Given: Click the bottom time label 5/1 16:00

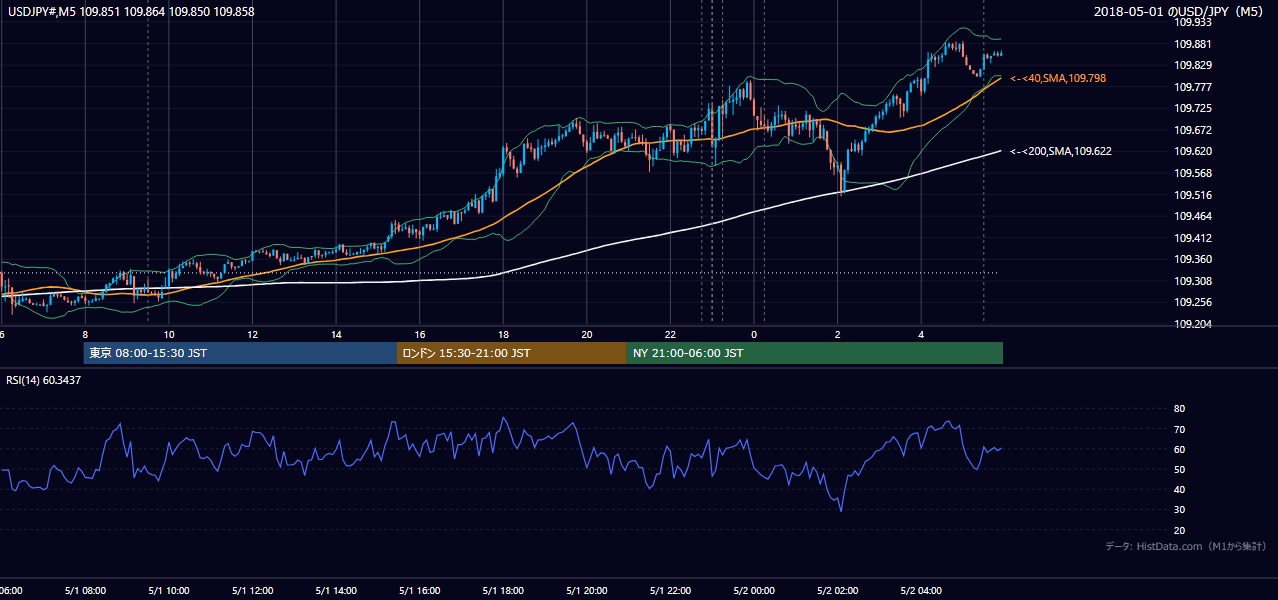Looking at the screenshot, I should (x=420, y=591).
